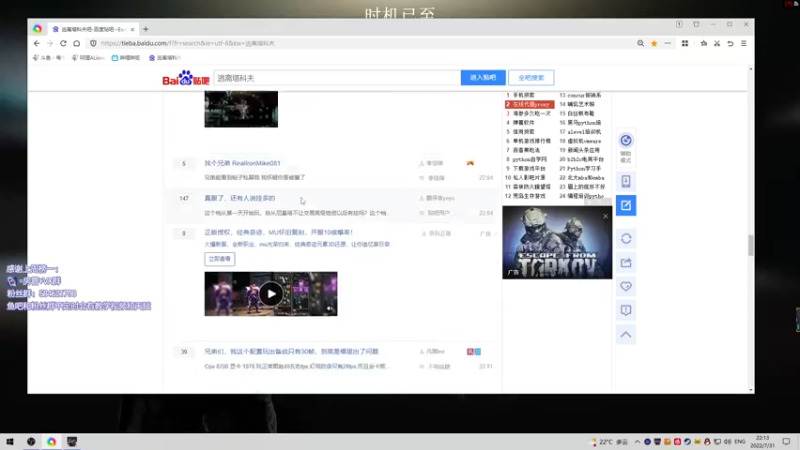The height and width of the screenshot is (450, 800).
Task: Close the Baidu Tieba tab
Action: click(x=133, y=29)
